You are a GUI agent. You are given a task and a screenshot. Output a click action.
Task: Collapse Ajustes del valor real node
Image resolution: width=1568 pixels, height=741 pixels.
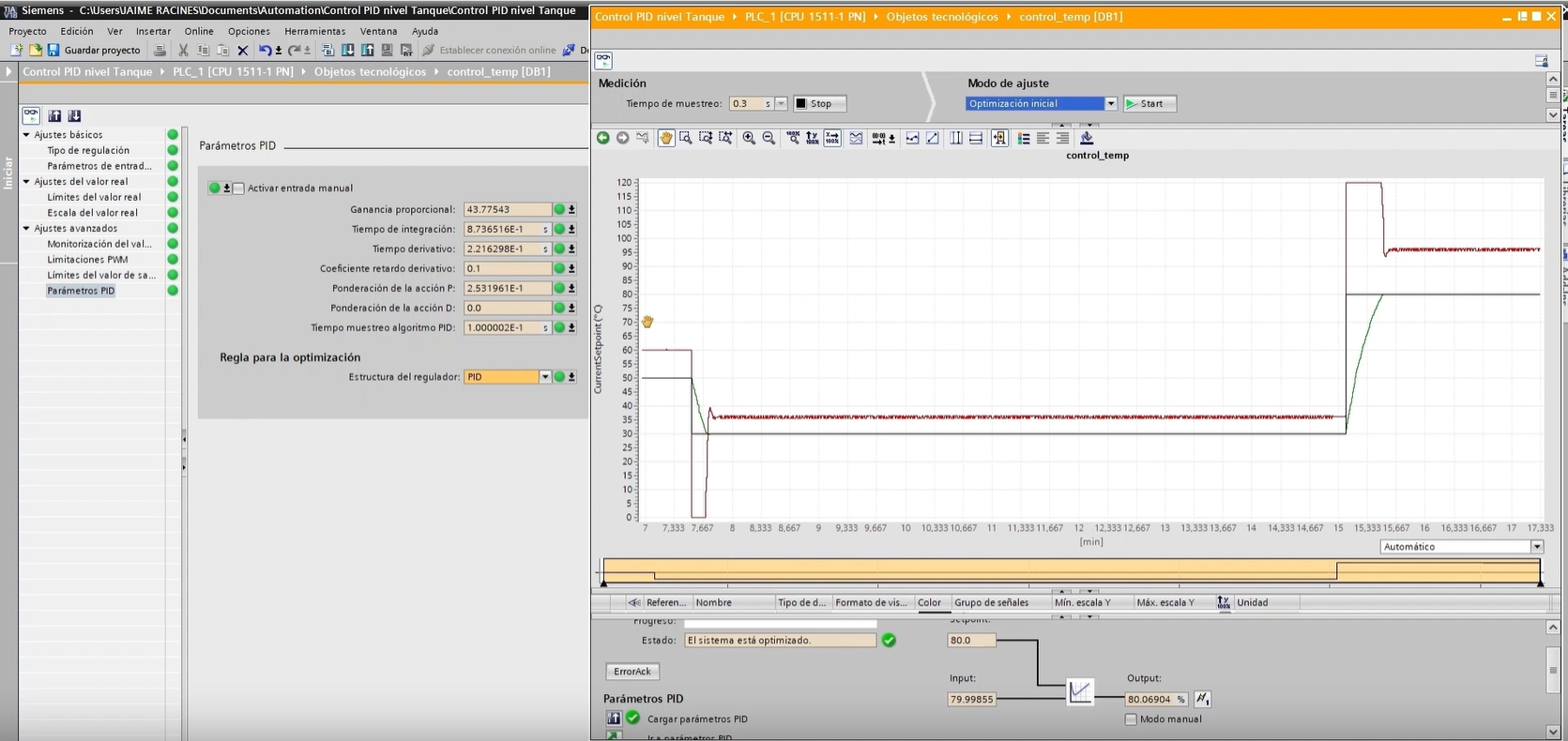click(x=26, y=182)
